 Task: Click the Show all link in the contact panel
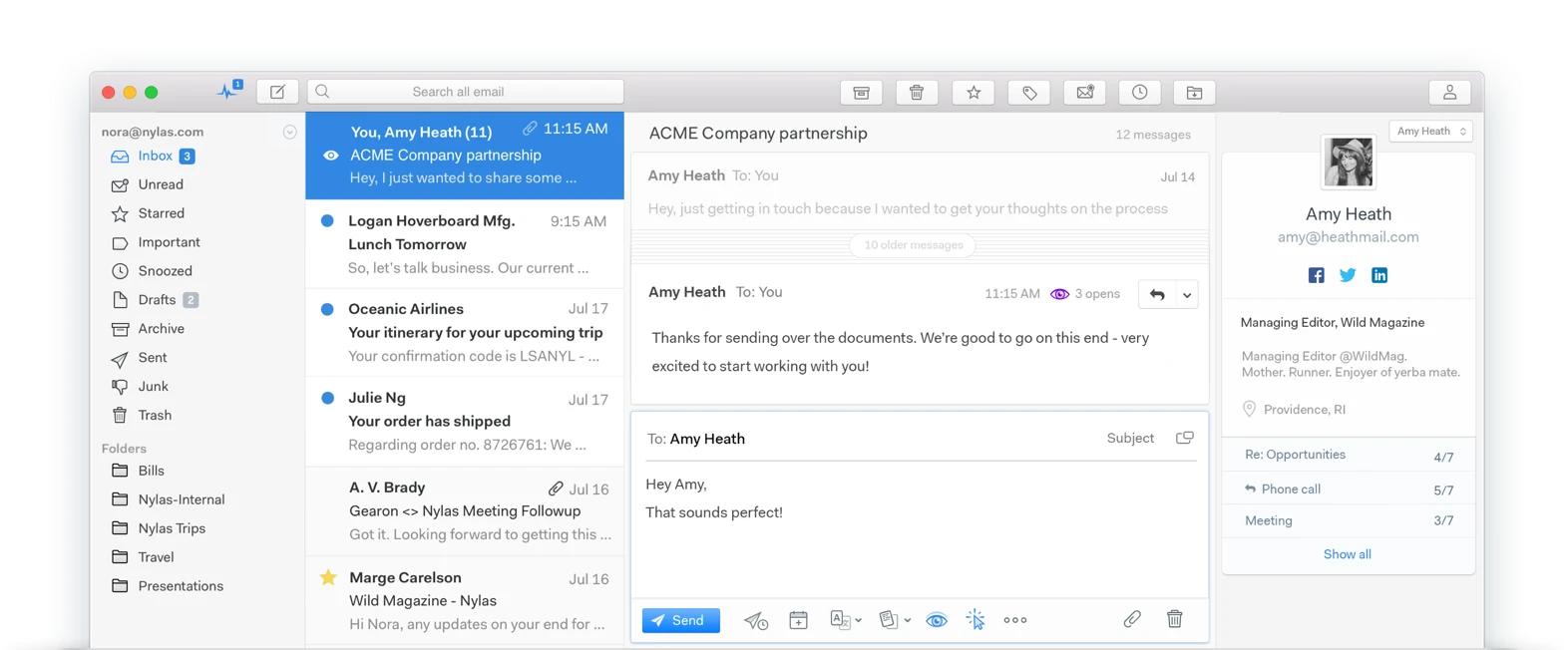click(1347, 554)
